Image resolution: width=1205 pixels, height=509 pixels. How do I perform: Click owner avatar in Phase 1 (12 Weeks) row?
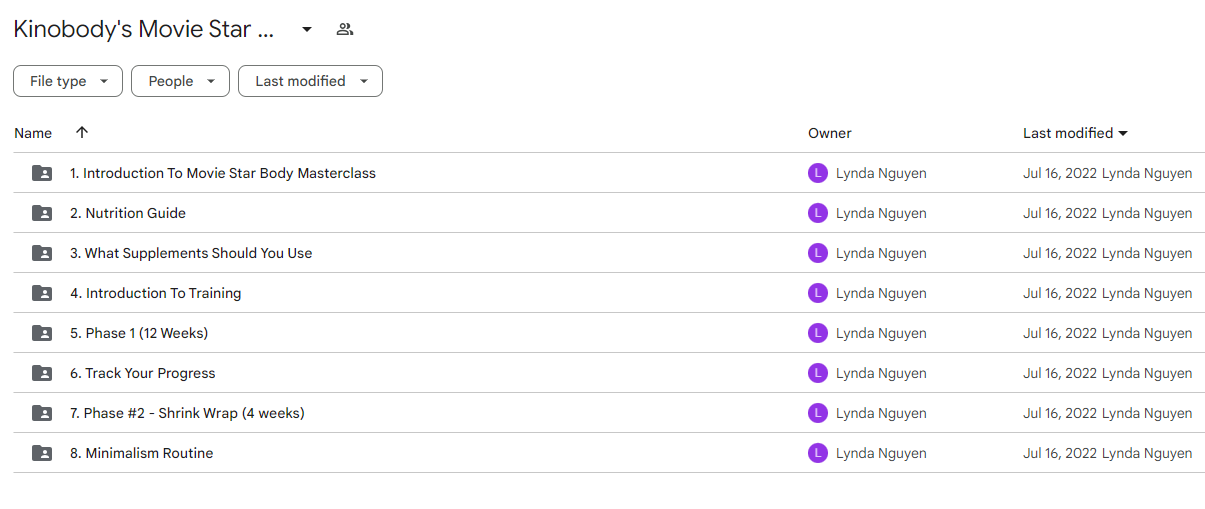(x=818, y=333)
